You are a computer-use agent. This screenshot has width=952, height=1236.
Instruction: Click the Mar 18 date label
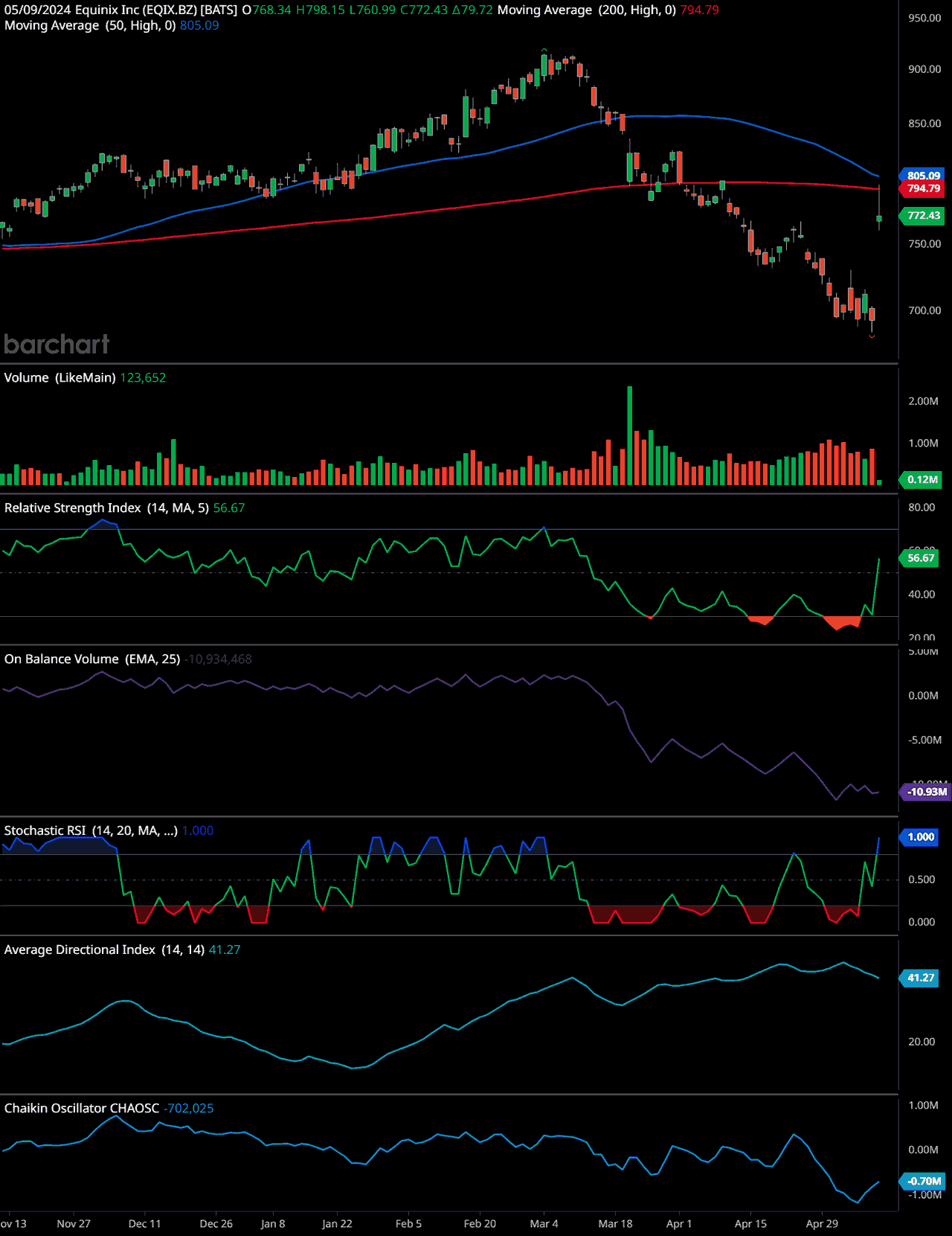pyautogui.click(x=615, y=1224)
